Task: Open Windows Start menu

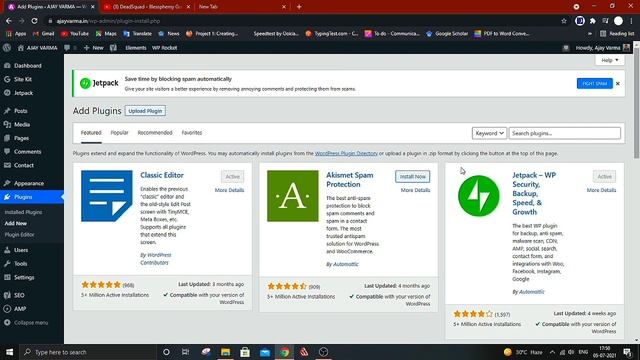Action: [x=9, y=352]
